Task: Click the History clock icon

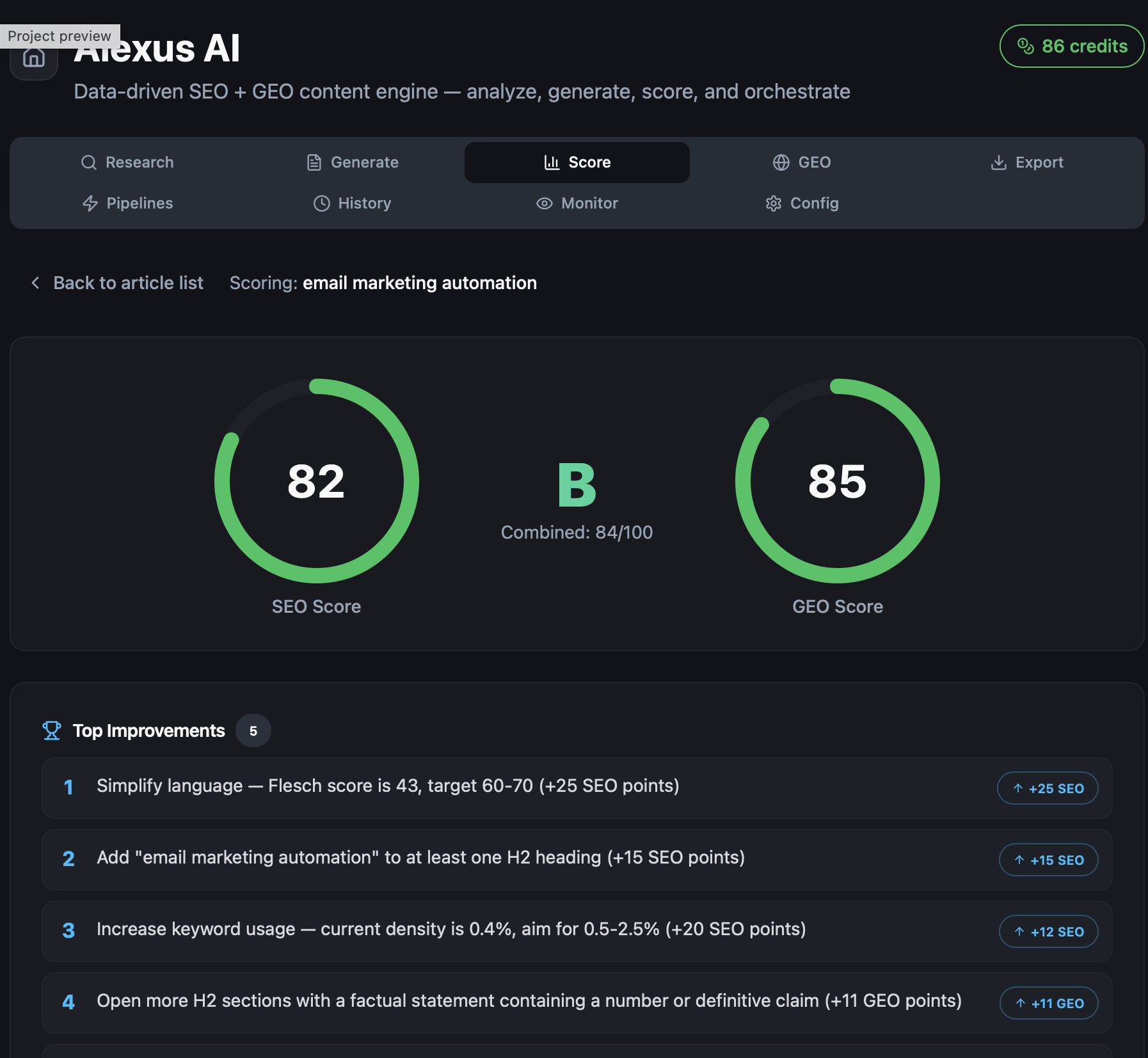Action: [x=322, y=203]
